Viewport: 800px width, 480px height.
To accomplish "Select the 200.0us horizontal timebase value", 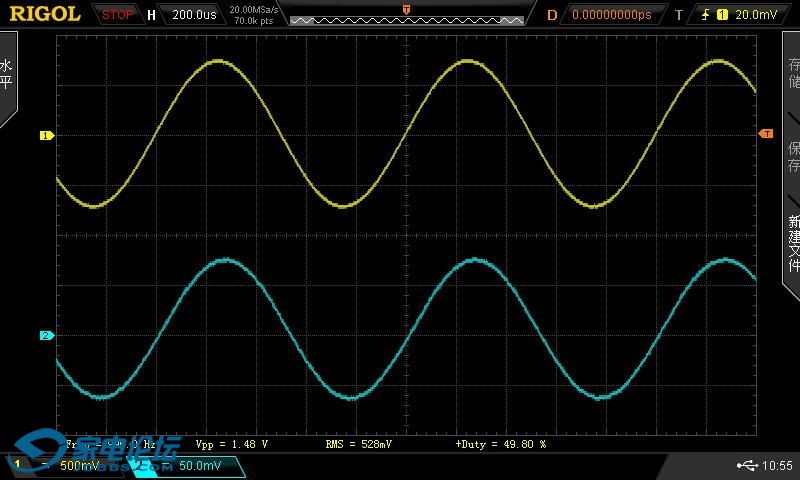I will pyautogui.click(x=194, y=15).
